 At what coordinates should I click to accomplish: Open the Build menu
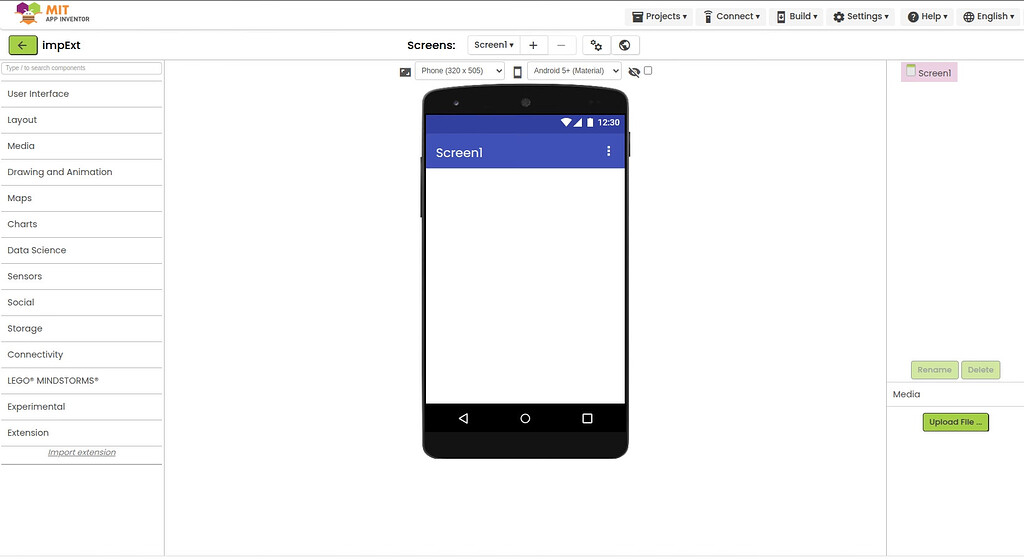(x=797, y=16)
